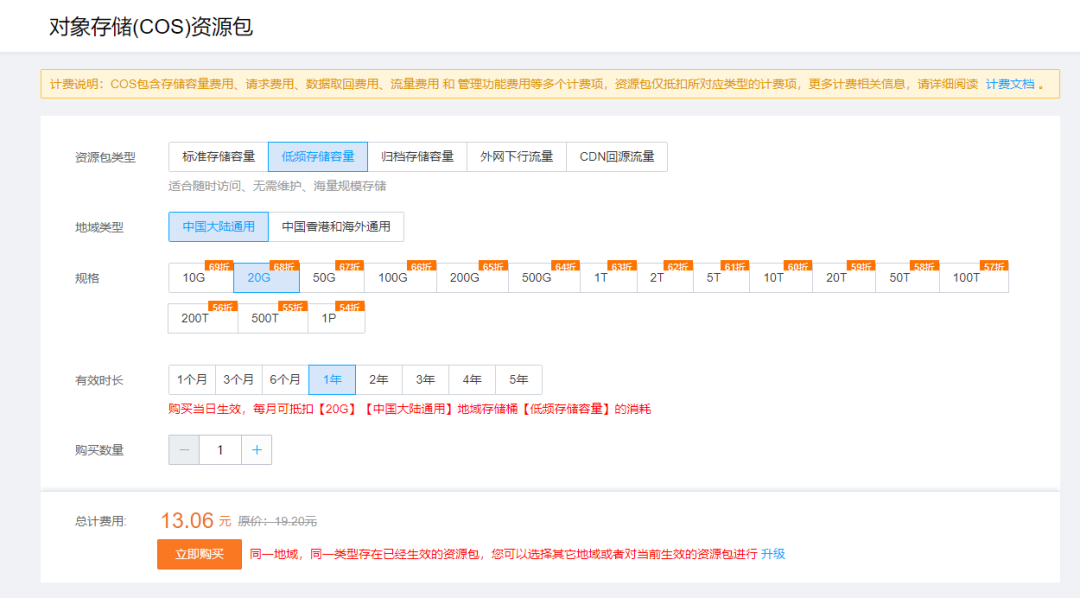Set validity period to 4年
The height and width of the screenshot is (598, 1080).
coord(472,380)
